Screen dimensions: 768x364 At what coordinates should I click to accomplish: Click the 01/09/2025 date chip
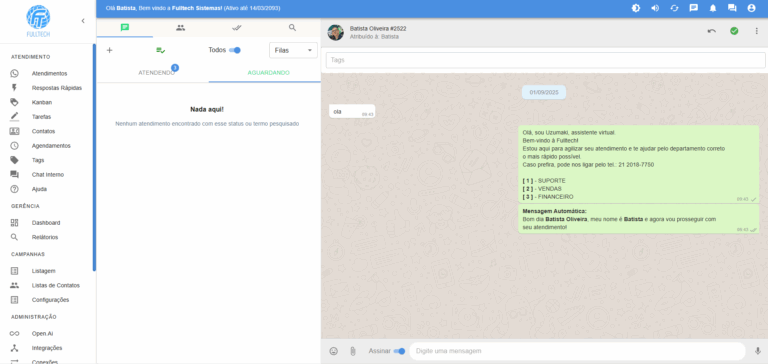point(544,92)
